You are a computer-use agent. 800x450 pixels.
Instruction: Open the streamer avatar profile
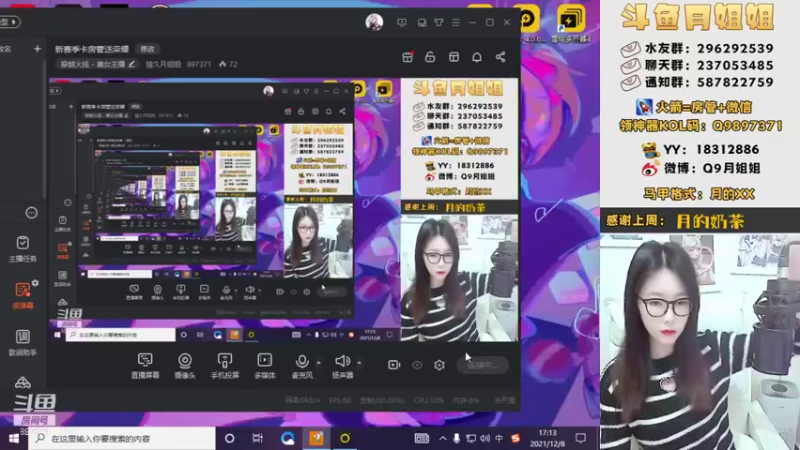coord(374,22)
